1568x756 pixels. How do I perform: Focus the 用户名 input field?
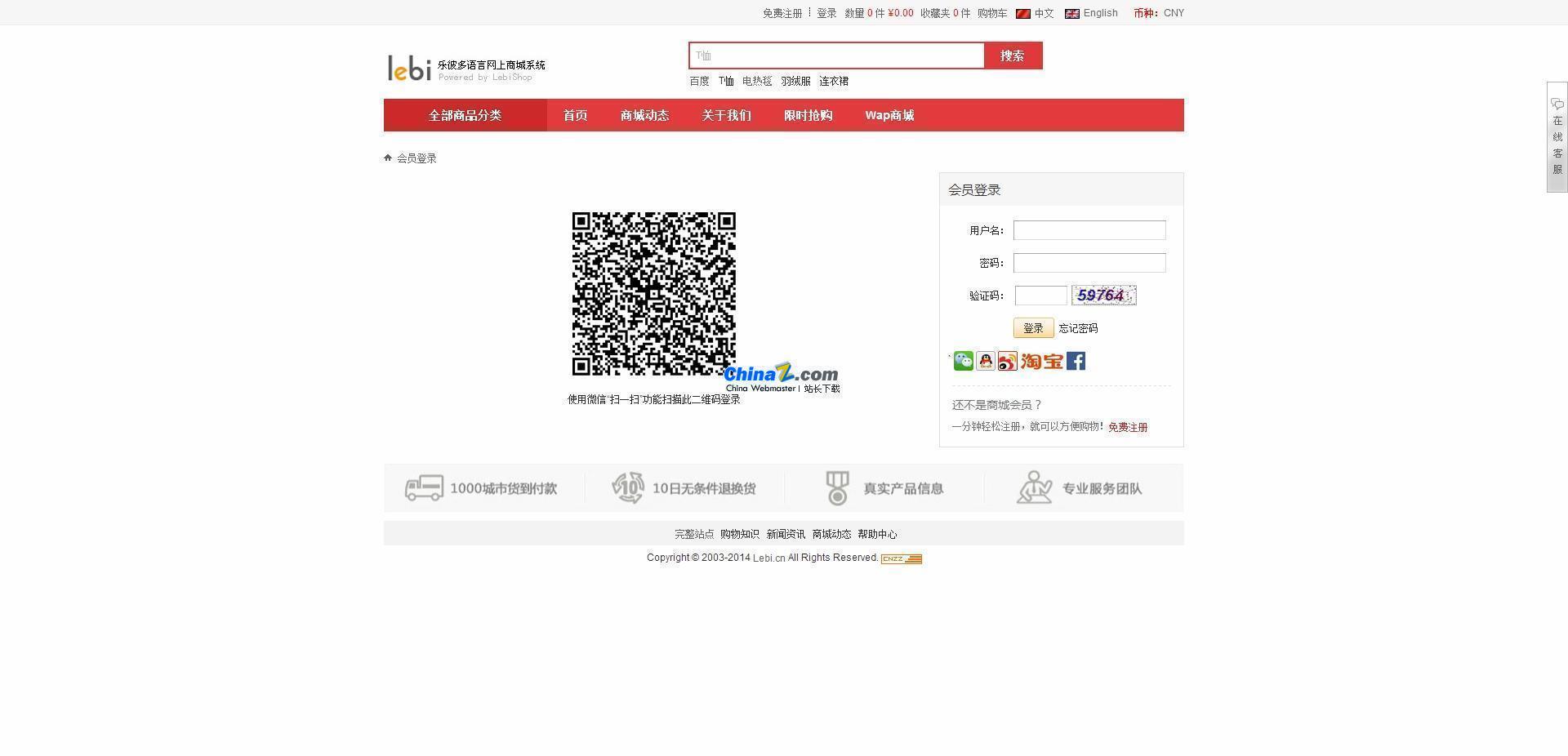coord(1089,230)
